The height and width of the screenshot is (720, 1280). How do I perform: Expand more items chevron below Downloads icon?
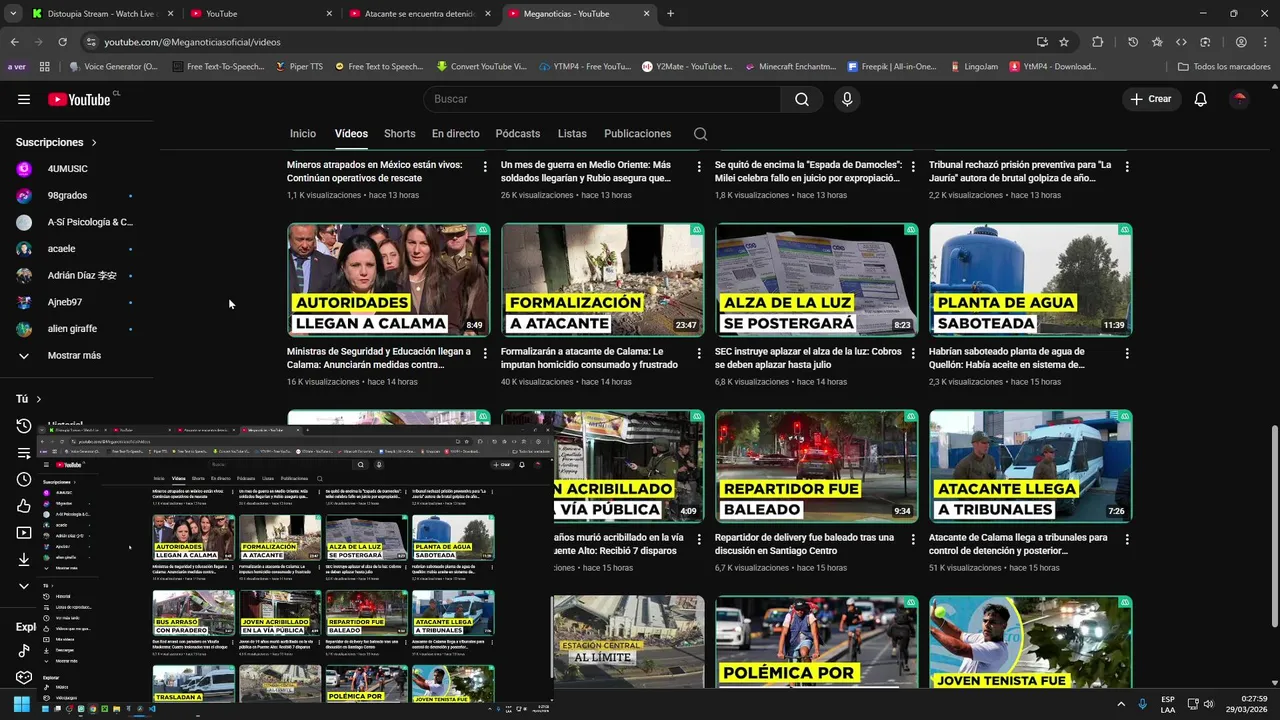point(24,586)
